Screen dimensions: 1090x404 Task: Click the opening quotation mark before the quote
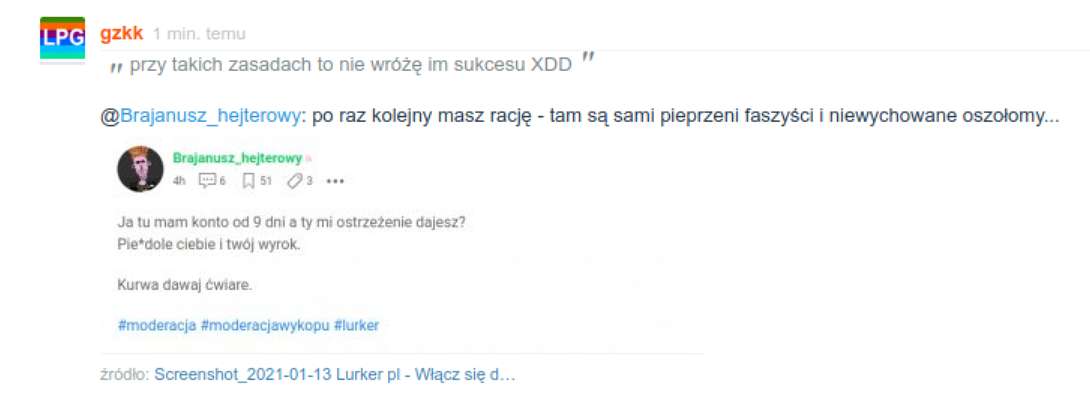pyautogui.click(x=117, y=68)
